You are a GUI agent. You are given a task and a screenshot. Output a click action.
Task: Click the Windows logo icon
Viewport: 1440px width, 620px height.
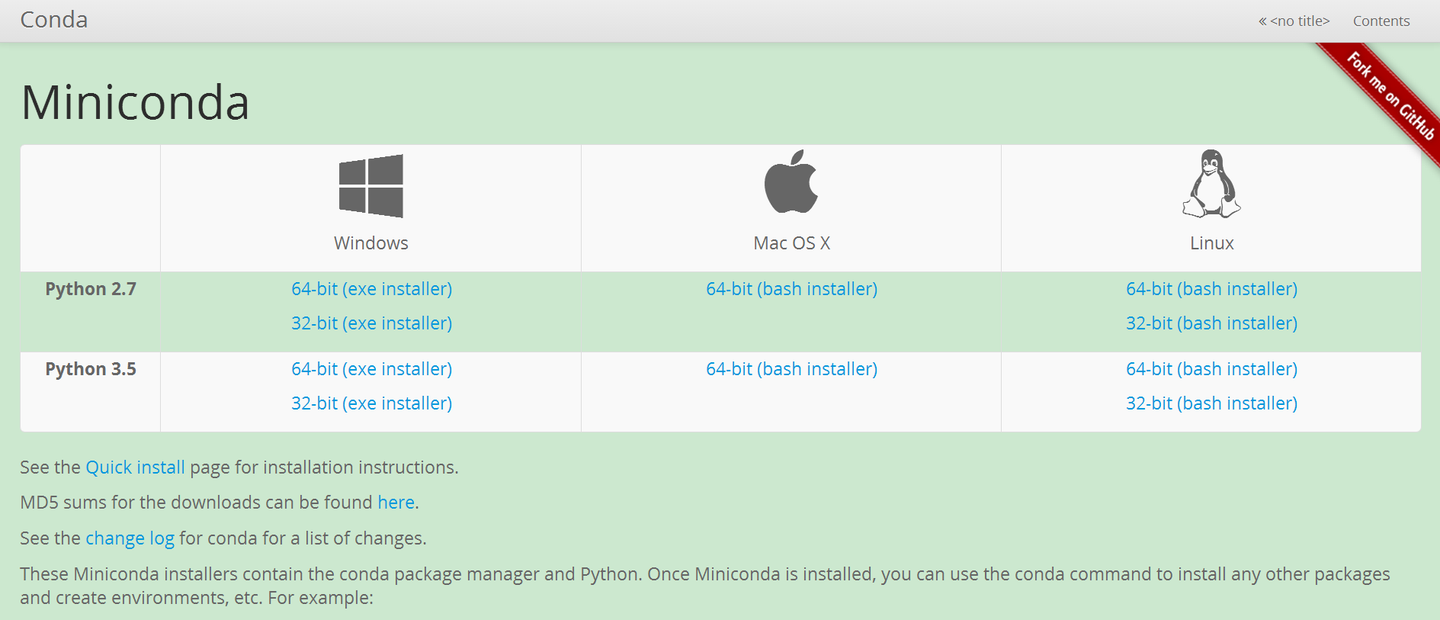[x=371, y=186]
